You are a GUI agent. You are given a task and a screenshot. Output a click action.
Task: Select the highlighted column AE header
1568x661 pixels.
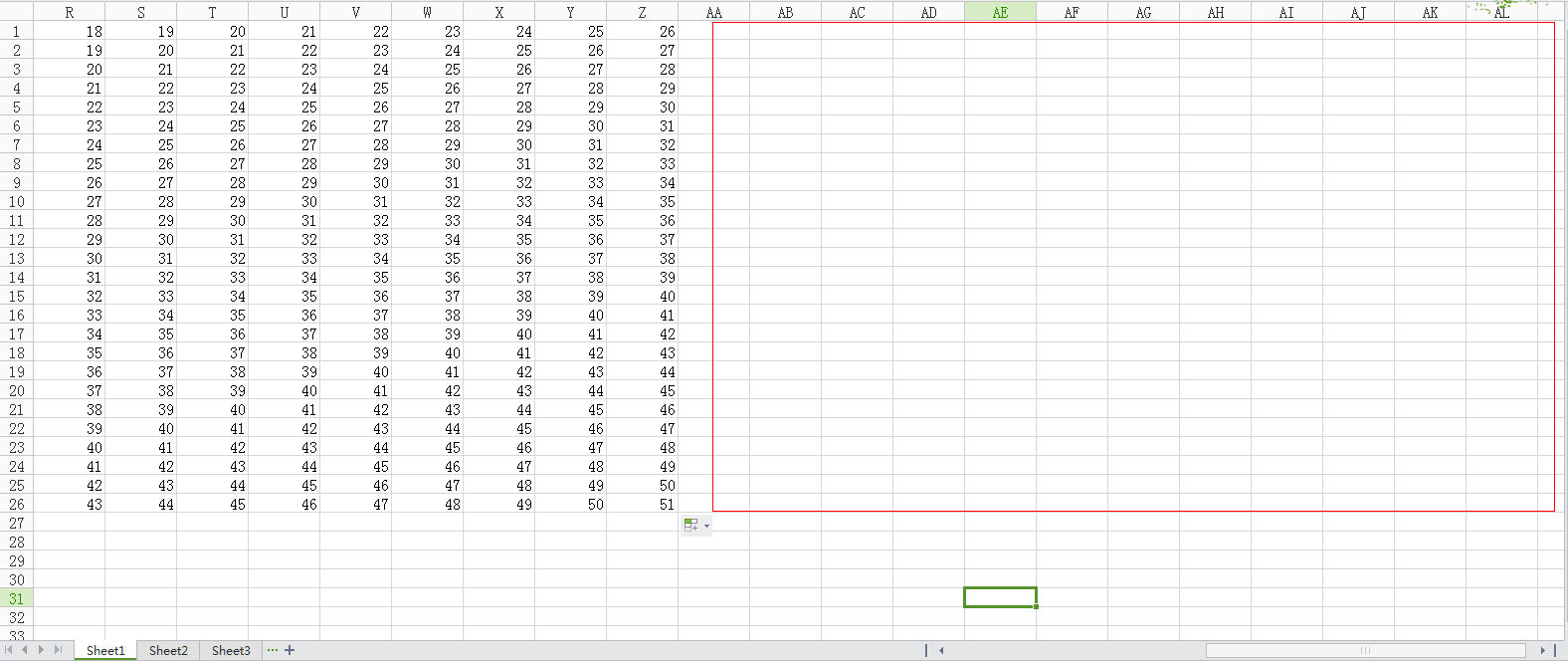(1001, 12)
